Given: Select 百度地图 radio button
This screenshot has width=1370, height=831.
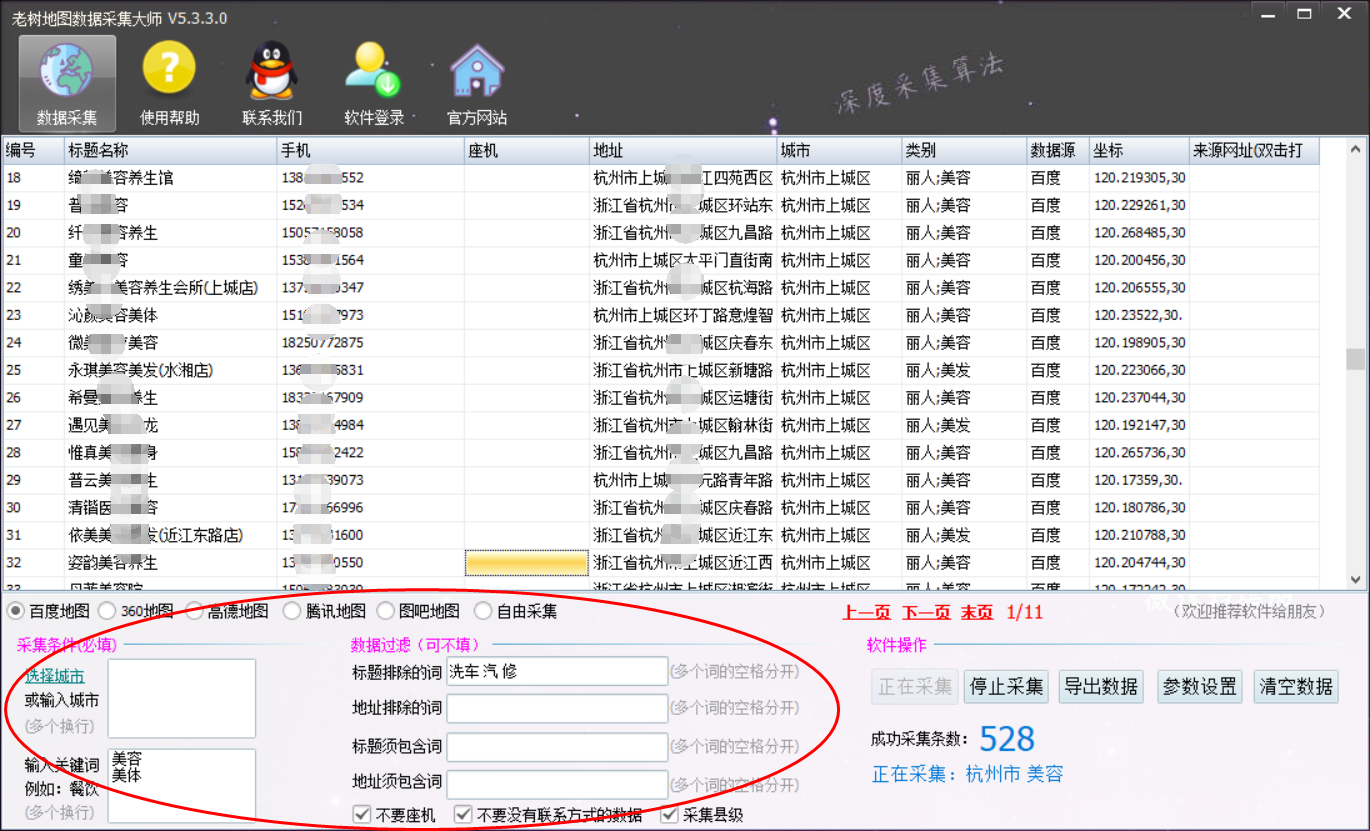Looking at the screenshot, I should click(x=17, y=610).
